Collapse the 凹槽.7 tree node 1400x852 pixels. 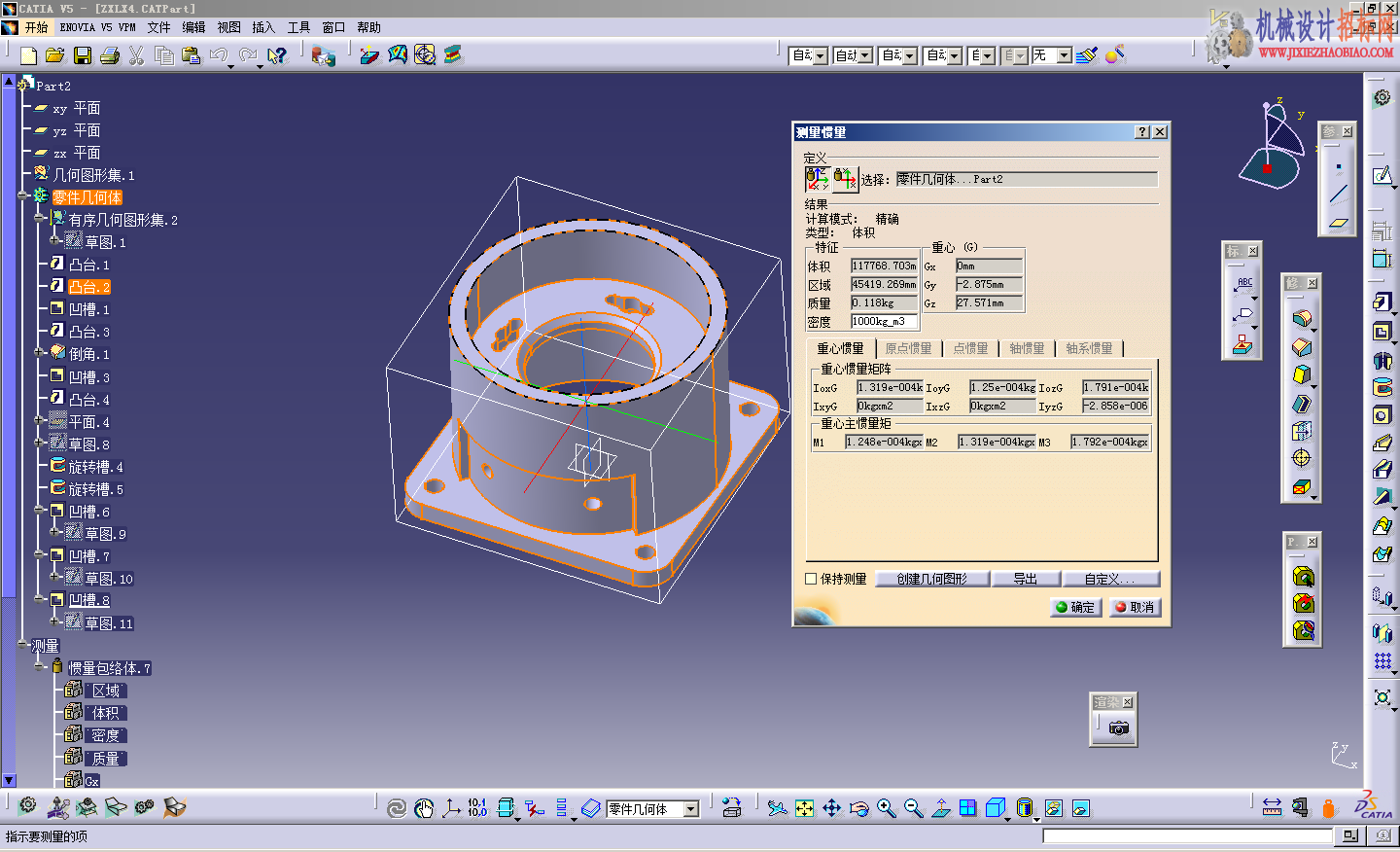40,554
